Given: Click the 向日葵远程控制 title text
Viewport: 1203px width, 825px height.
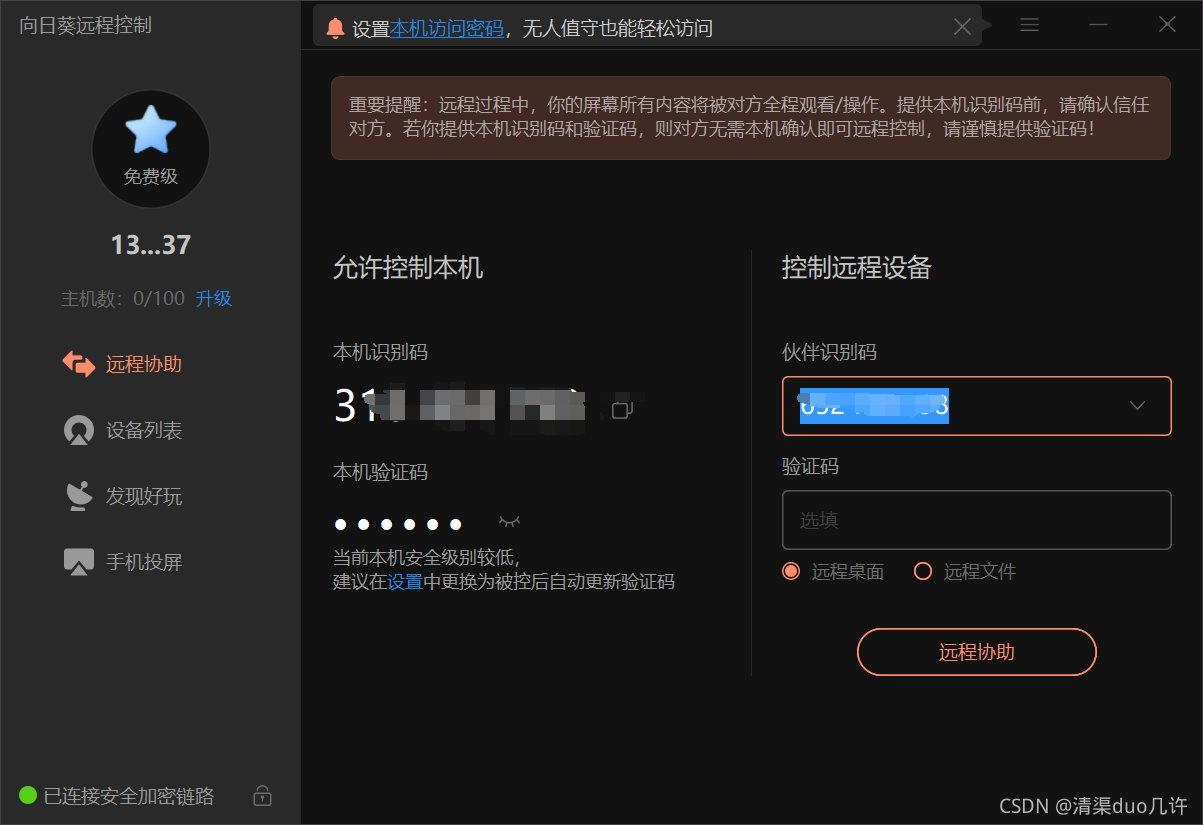Looking at the screenshot, I should [x=86, y=25].
